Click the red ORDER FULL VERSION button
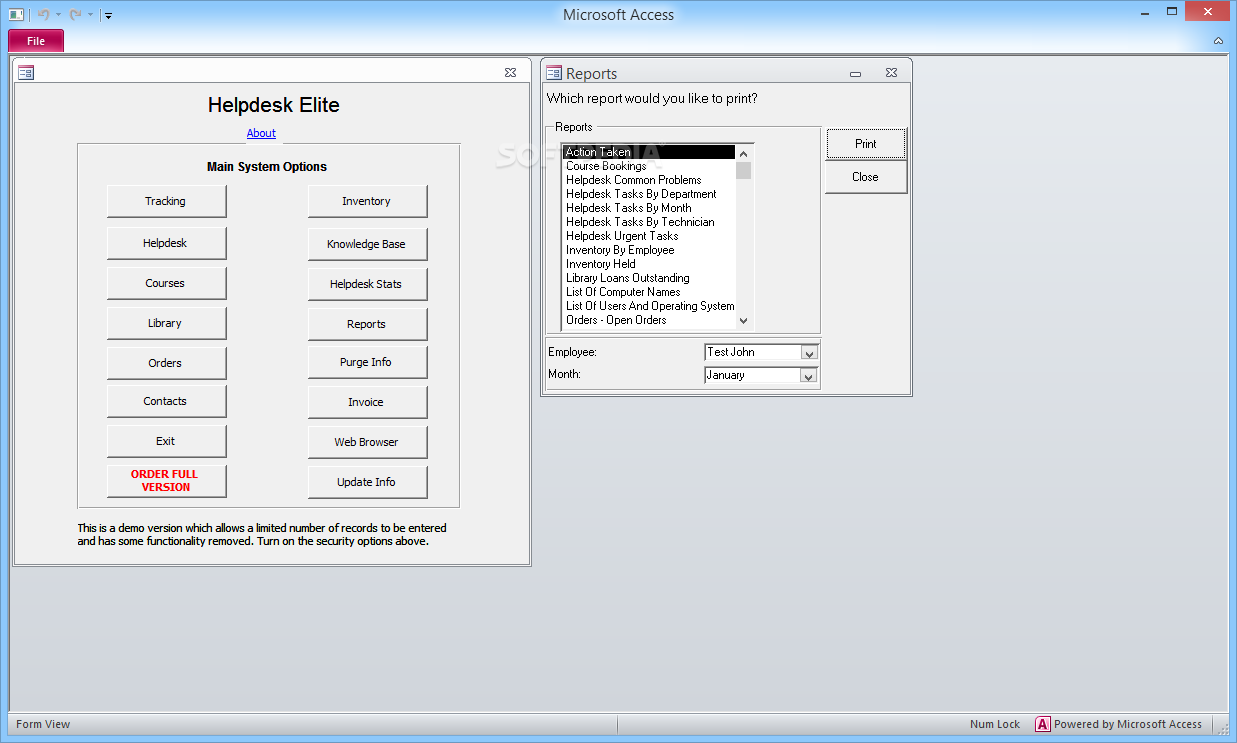 click(166, 481)
